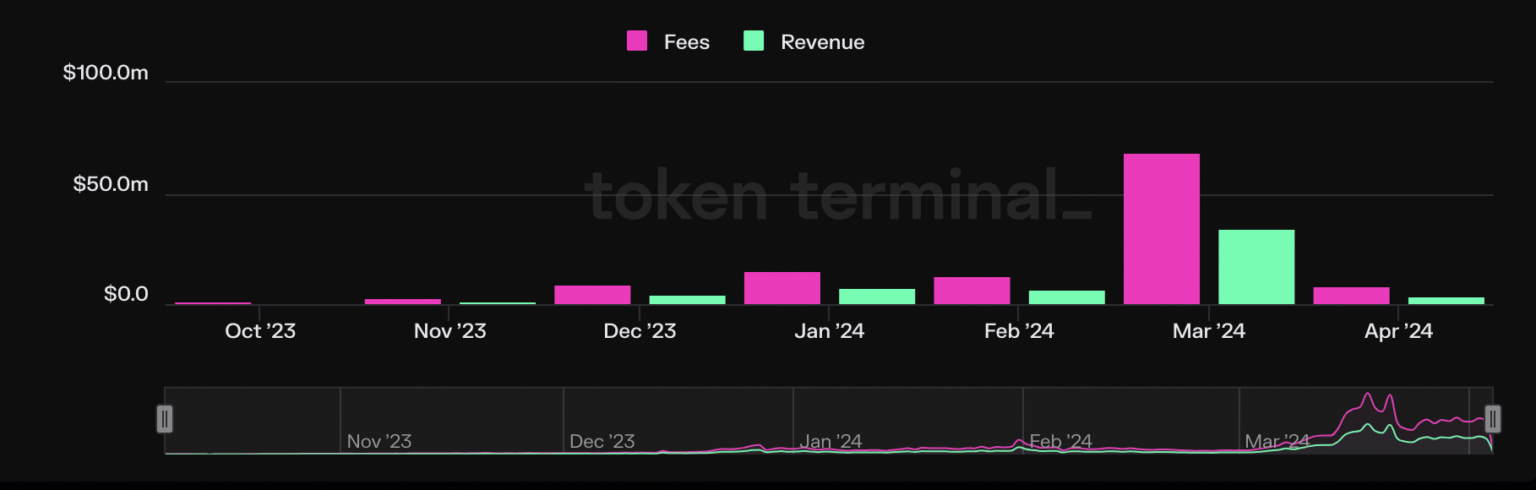Select the Mar '24 Fees bar

pyautogui.click(x=1161, y=229)
